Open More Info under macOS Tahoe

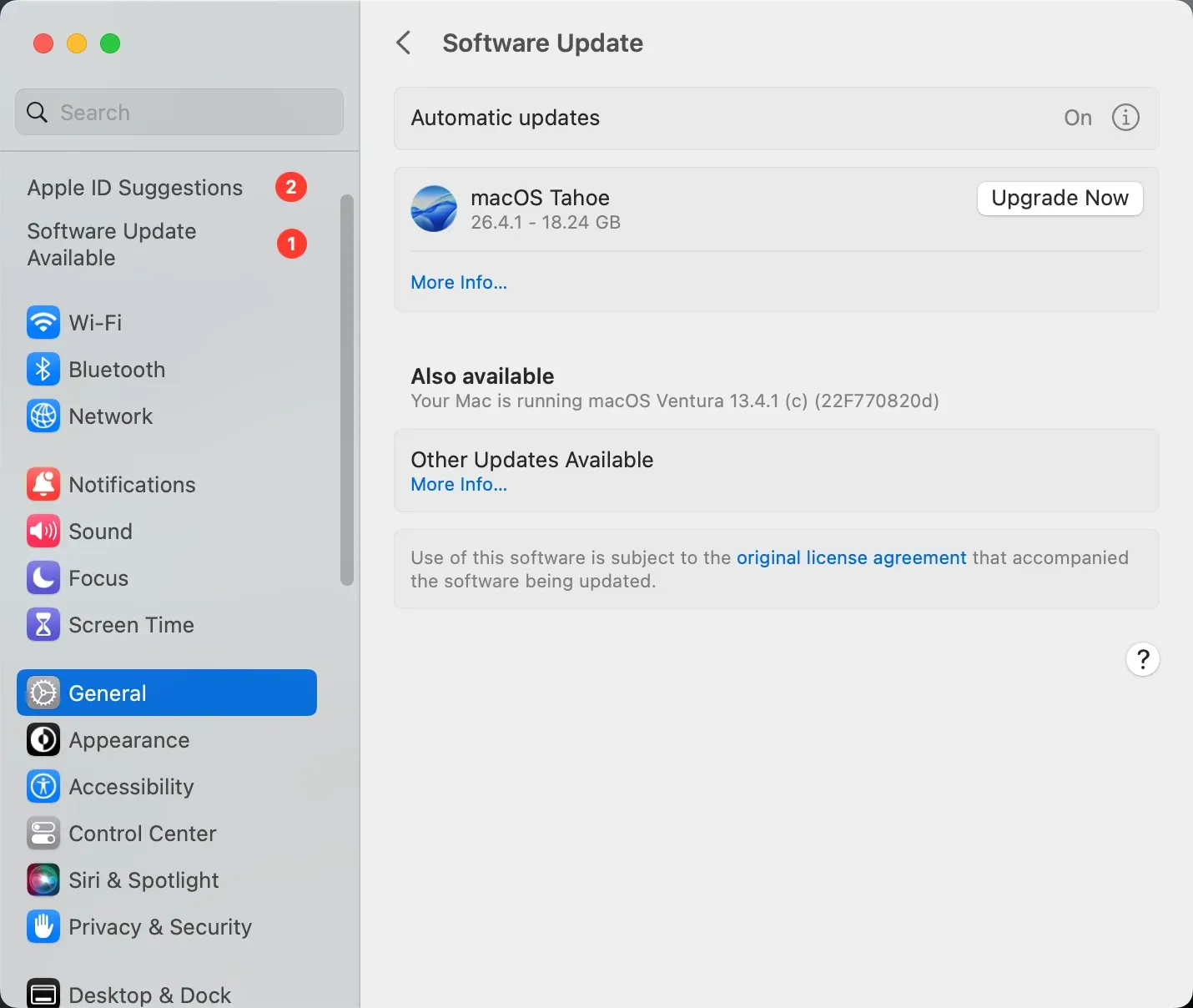[x=459, y=282]
